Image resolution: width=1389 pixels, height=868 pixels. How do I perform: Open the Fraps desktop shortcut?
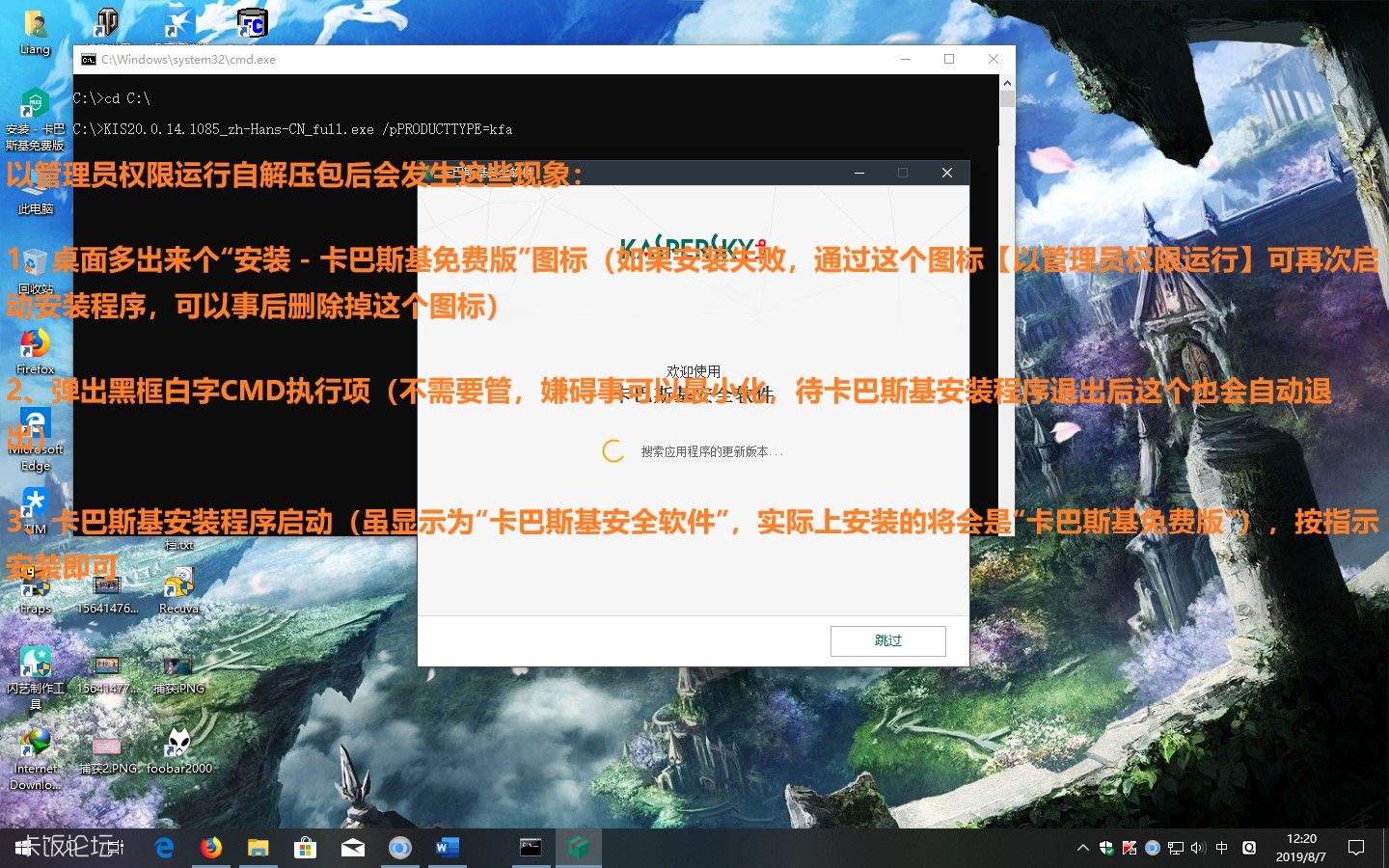point(35,590)
